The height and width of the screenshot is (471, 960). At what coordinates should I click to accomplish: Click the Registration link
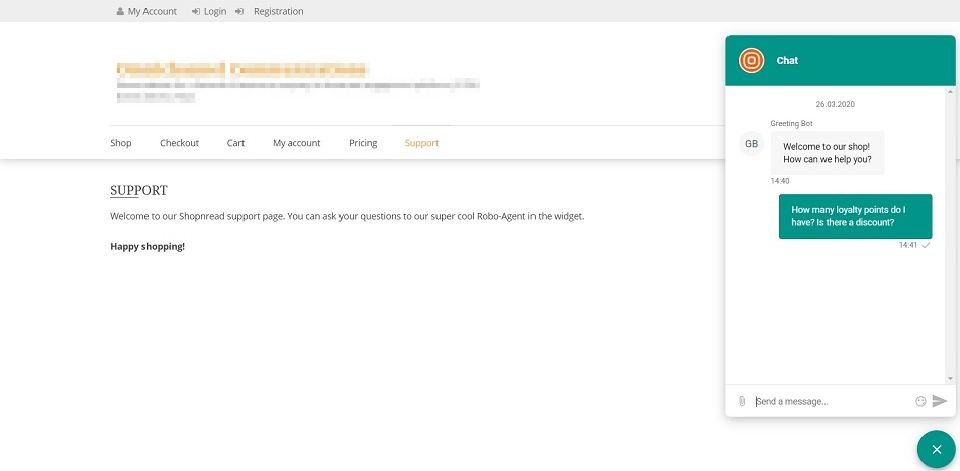(278, 12)
